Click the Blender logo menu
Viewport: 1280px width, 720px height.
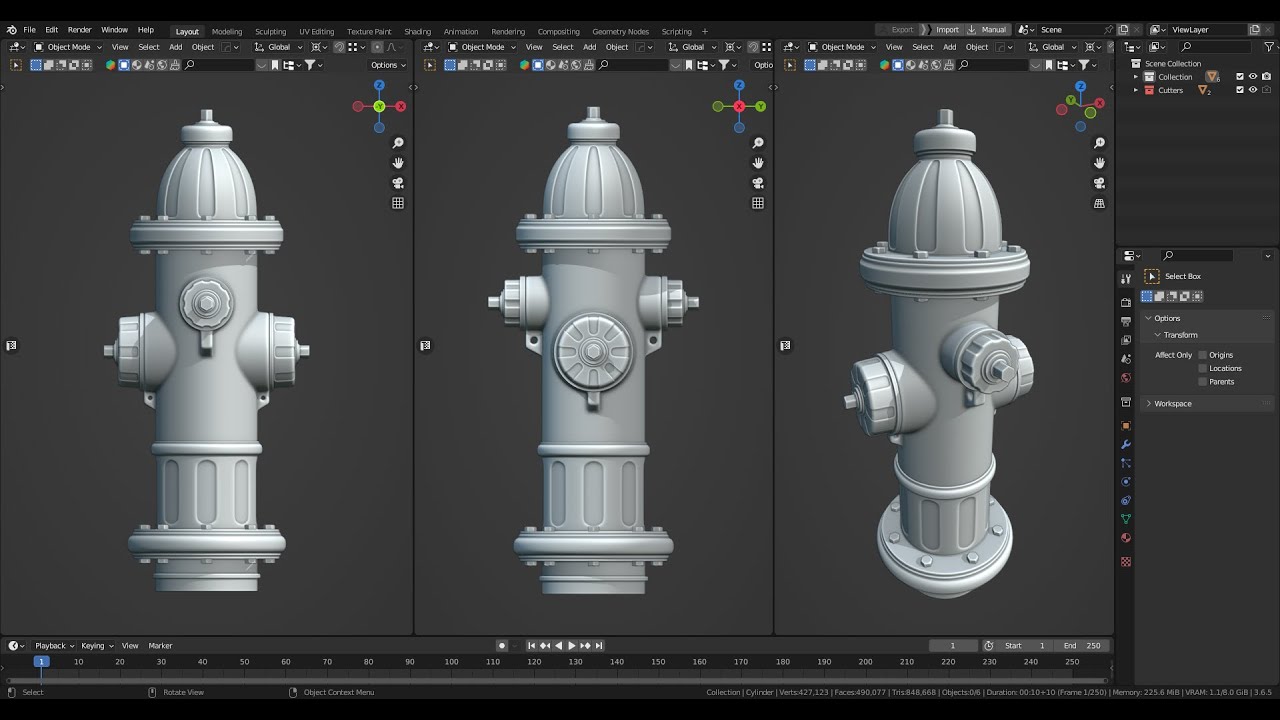click(x=11, y=30)
